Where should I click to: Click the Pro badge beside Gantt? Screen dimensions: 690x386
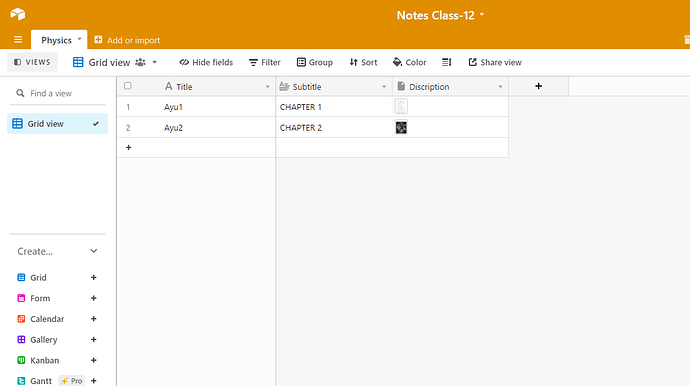[71, 381]
